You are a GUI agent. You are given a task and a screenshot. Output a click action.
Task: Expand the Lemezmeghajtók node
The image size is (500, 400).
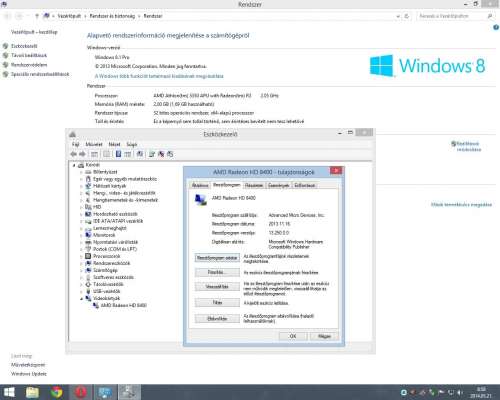[81, 228]
